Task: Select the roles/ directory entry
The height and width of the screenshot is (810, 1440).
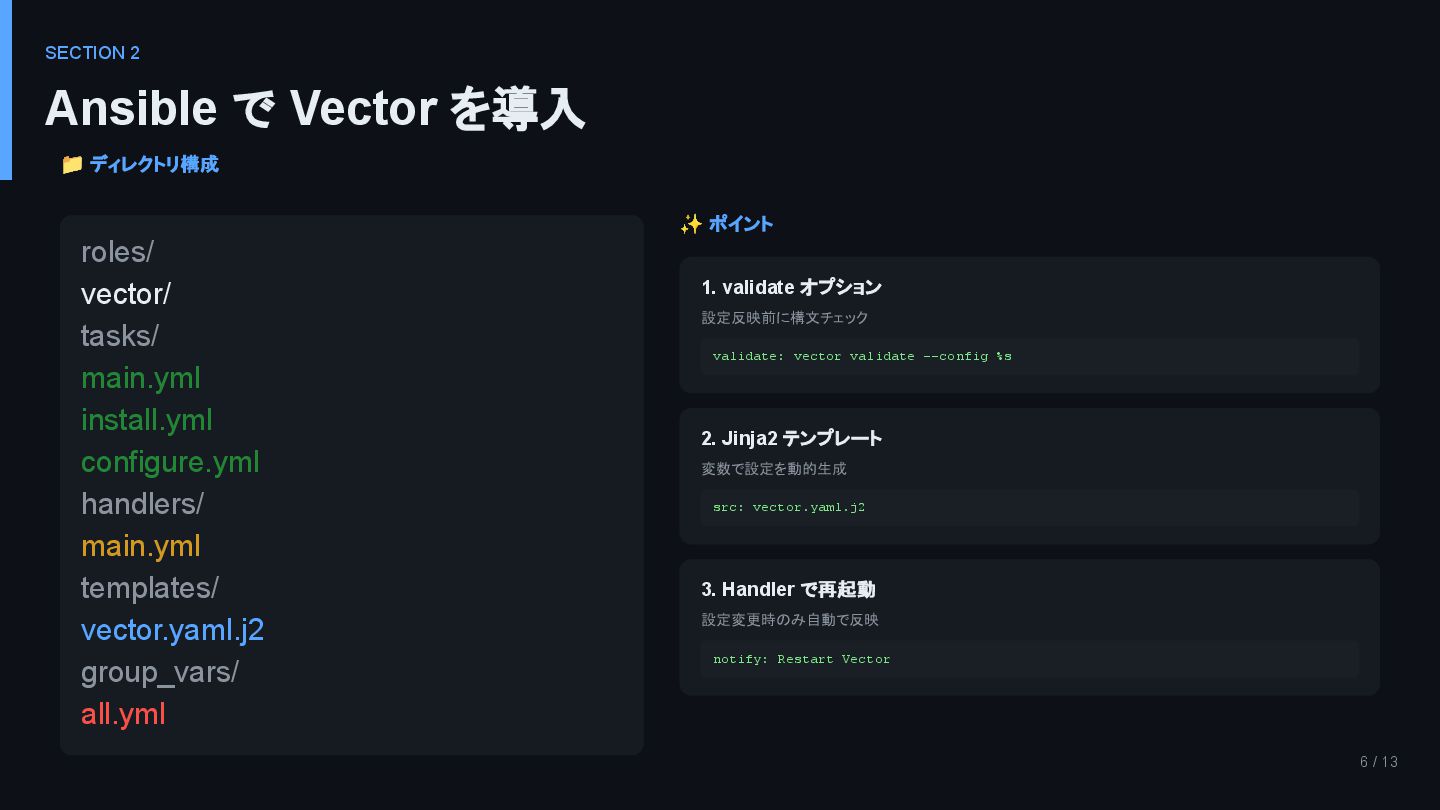Action: pyautogui.click(x=117, y=252)
